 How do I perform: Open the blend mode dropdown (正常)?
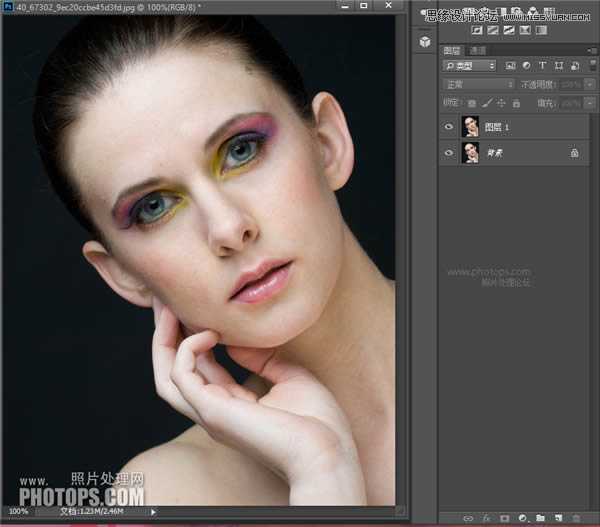tap(478, 85)
